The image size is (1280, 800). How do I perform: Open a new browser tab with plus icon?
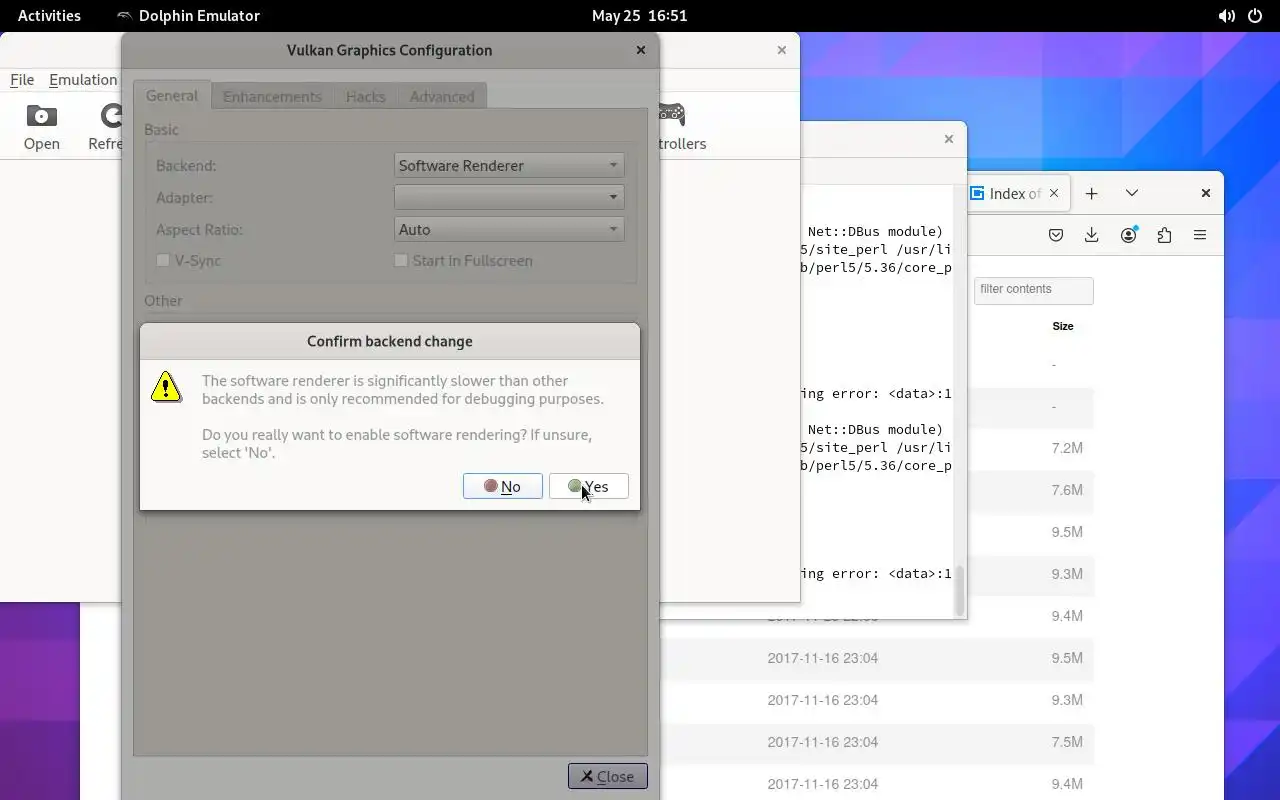point(1091,193)
